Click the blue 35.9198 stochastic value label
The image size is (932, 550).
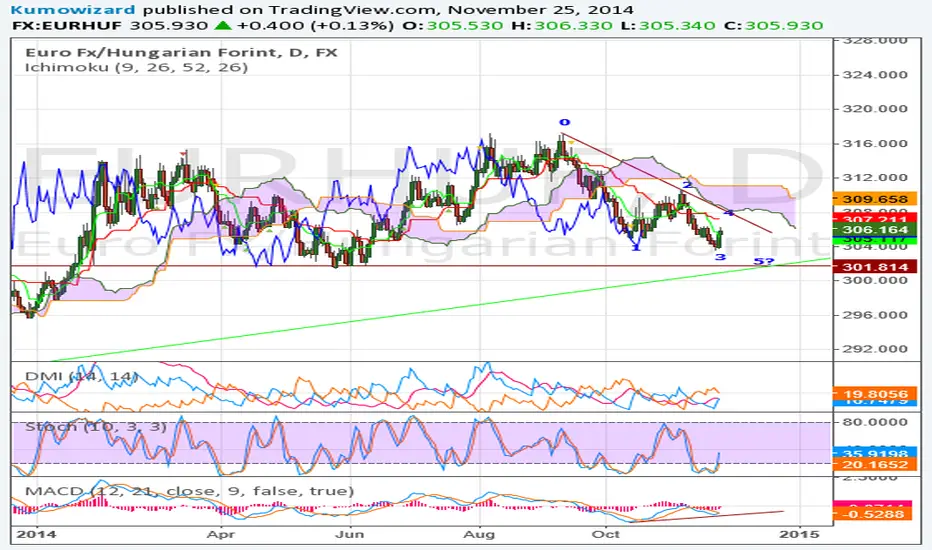(x=875, y=453)
